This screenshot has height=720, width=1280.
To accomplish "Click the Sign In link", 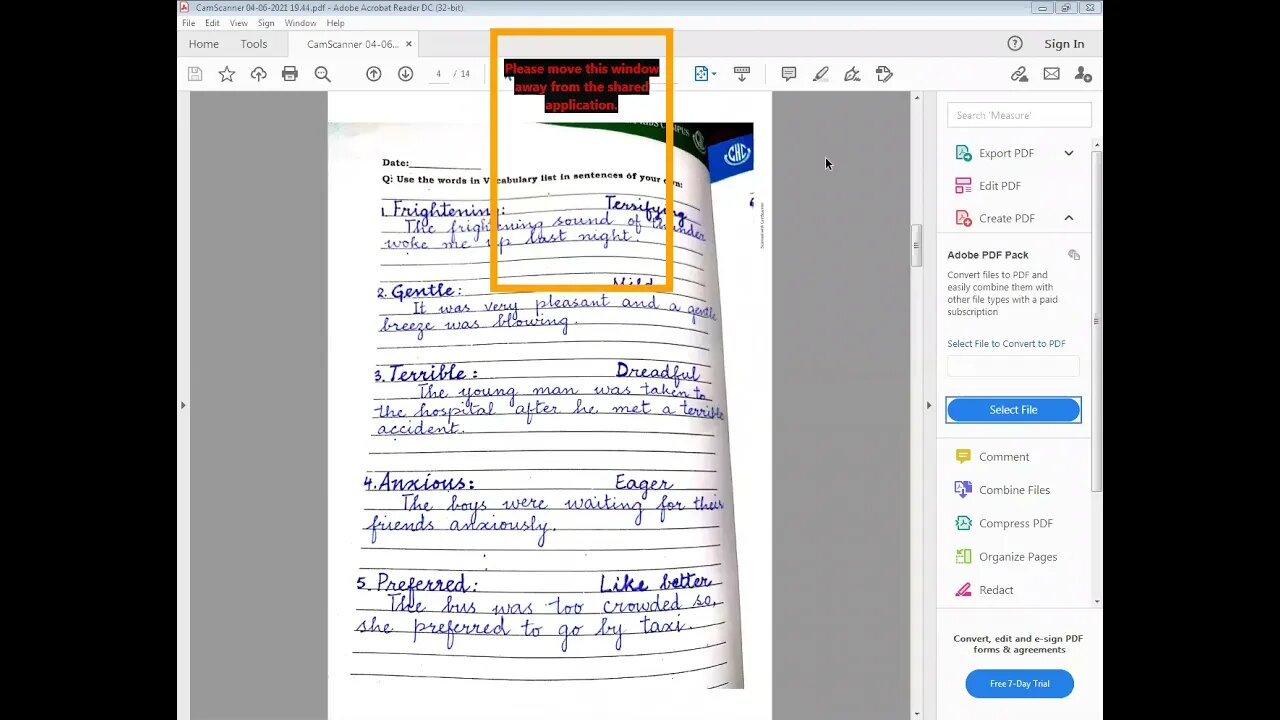I will [x=1064, y=44].
